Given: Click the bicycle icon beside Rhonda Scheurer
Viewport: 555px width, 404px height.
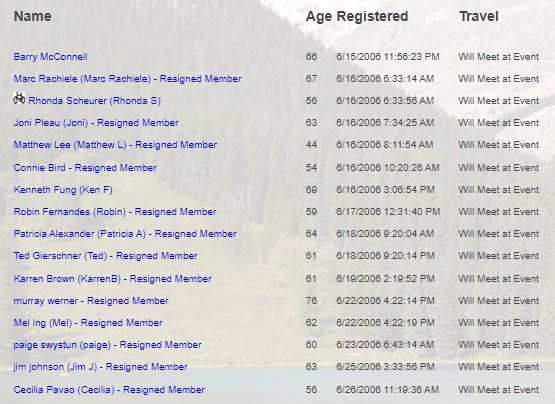Looking at the screenshot, I should pos(19,98).
